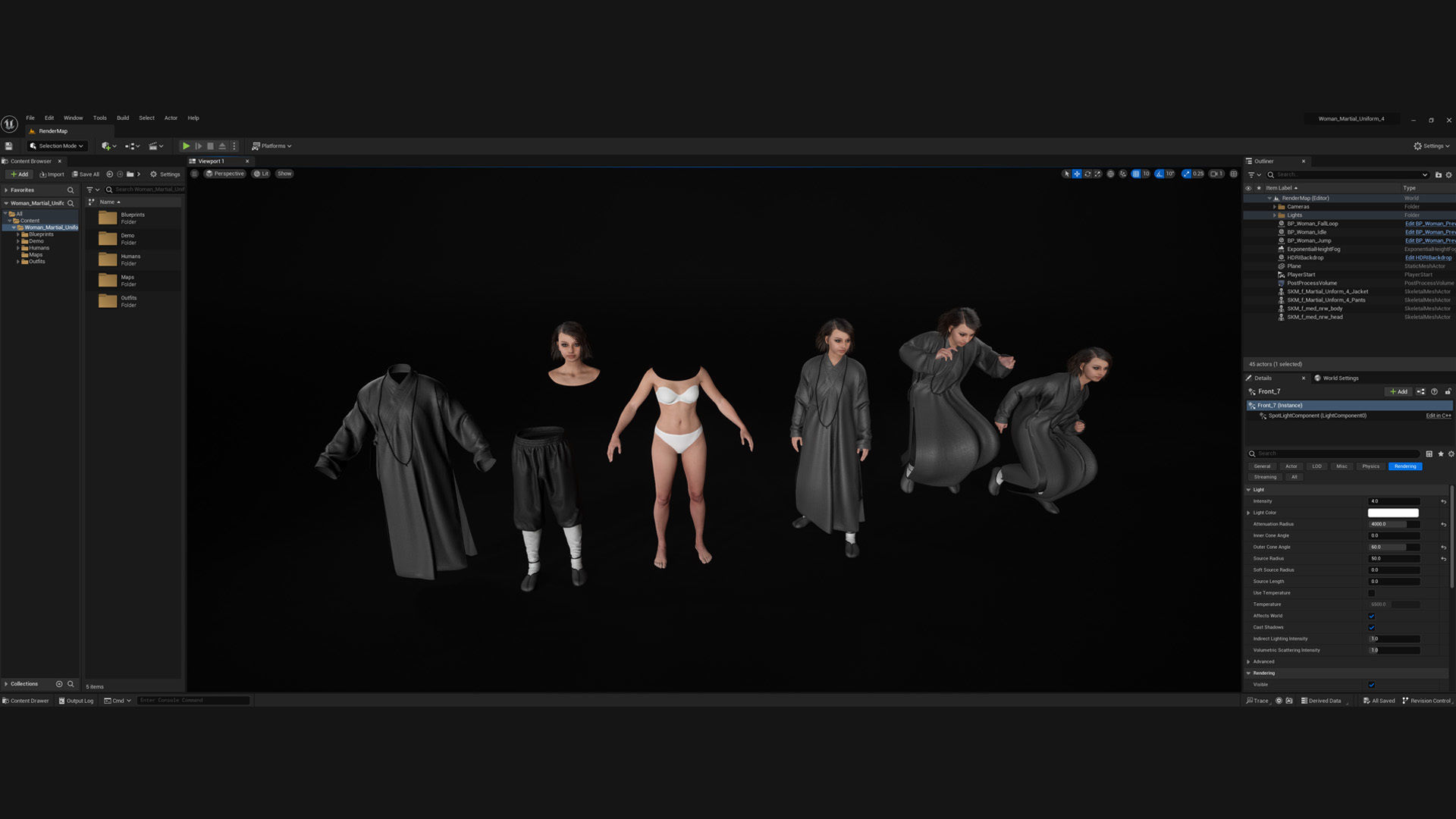Screen dimensions: 1456x819
Task: Toggle viewport layout maximize icon
Action: (1234, 174)
